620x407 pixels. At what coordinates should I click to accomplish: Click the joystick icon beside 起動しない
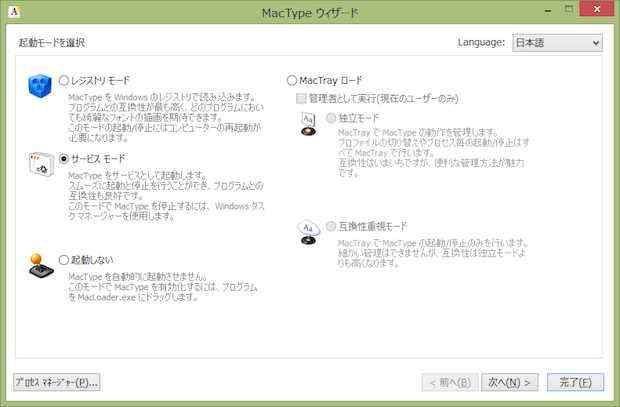pyautogui.click(x=40, y=264)
